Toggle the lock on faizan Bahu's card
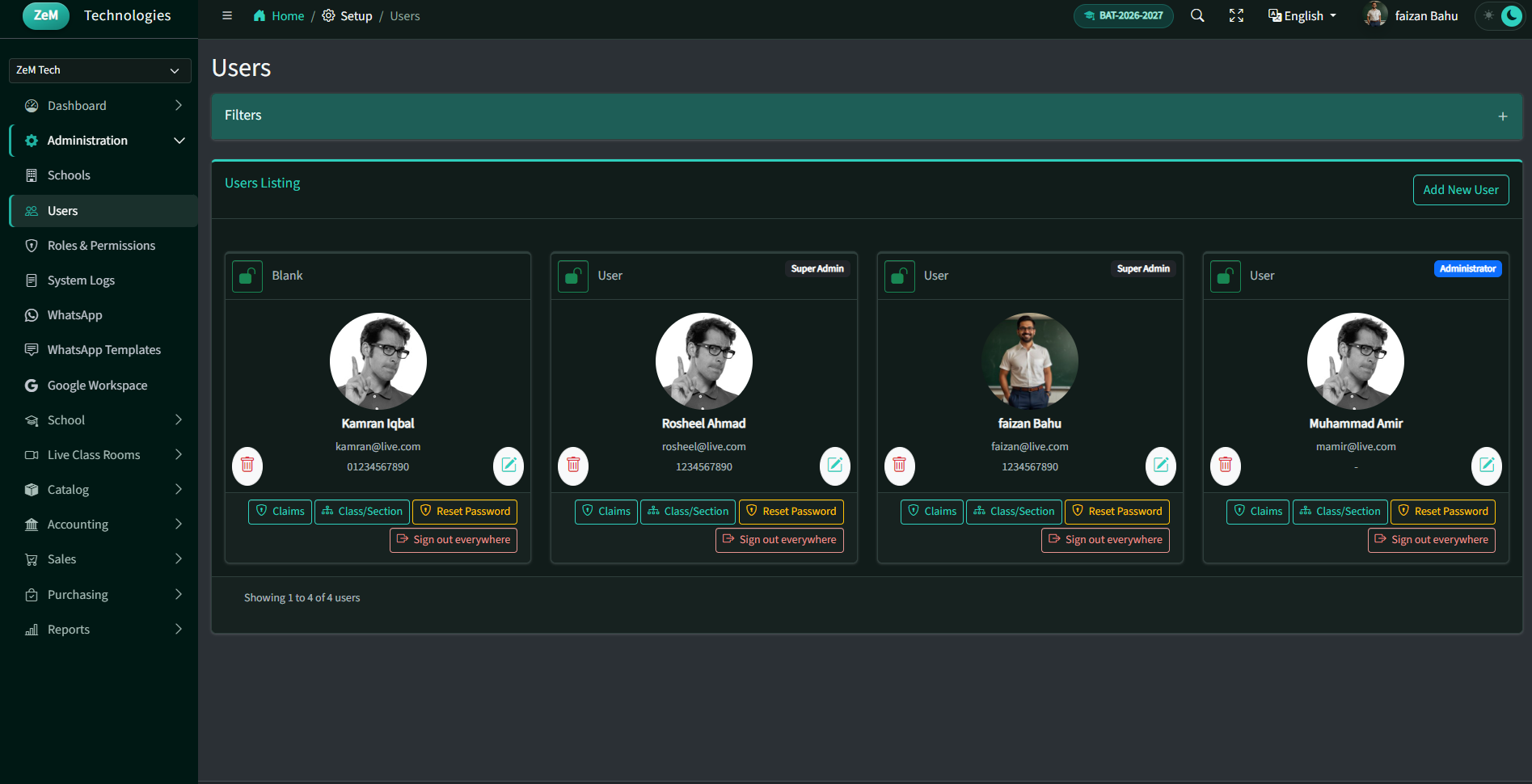This screenshot has height=784, width=1532. [900, 276]
